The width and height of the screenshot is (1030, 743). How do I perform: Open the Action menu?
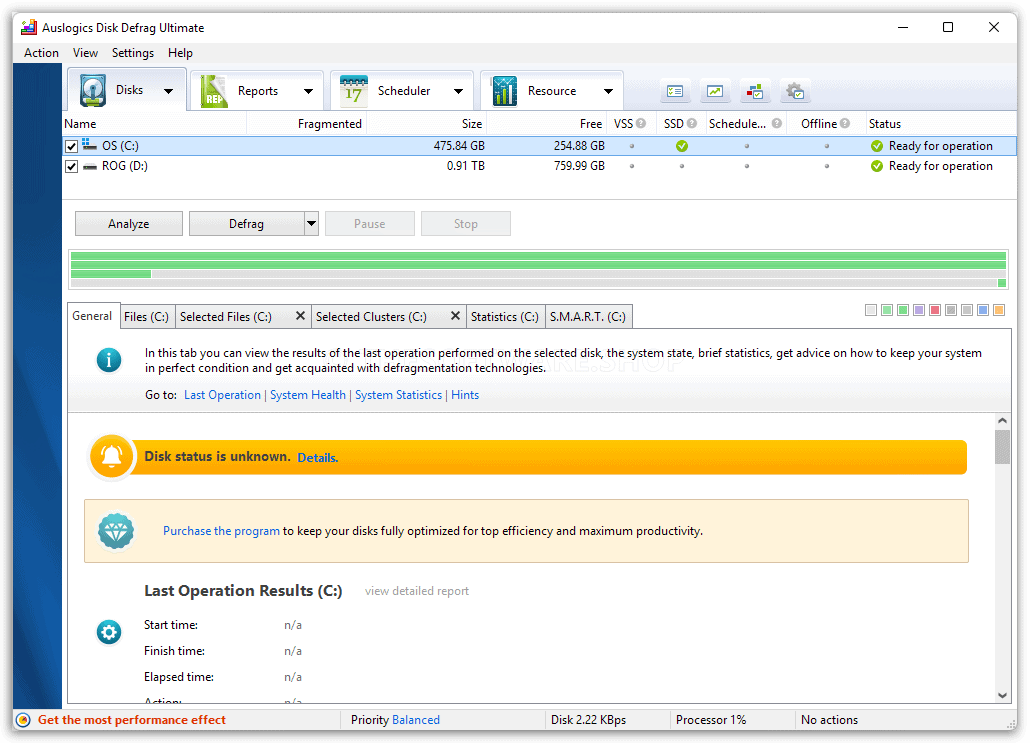41,53
